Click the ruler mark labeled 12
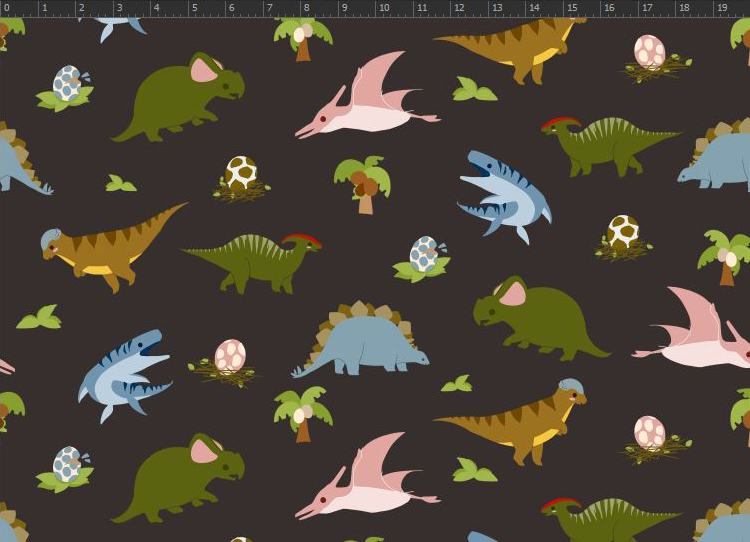Image resolution: width=750 pixels, height=542 pixels. [x=460, y=8]
